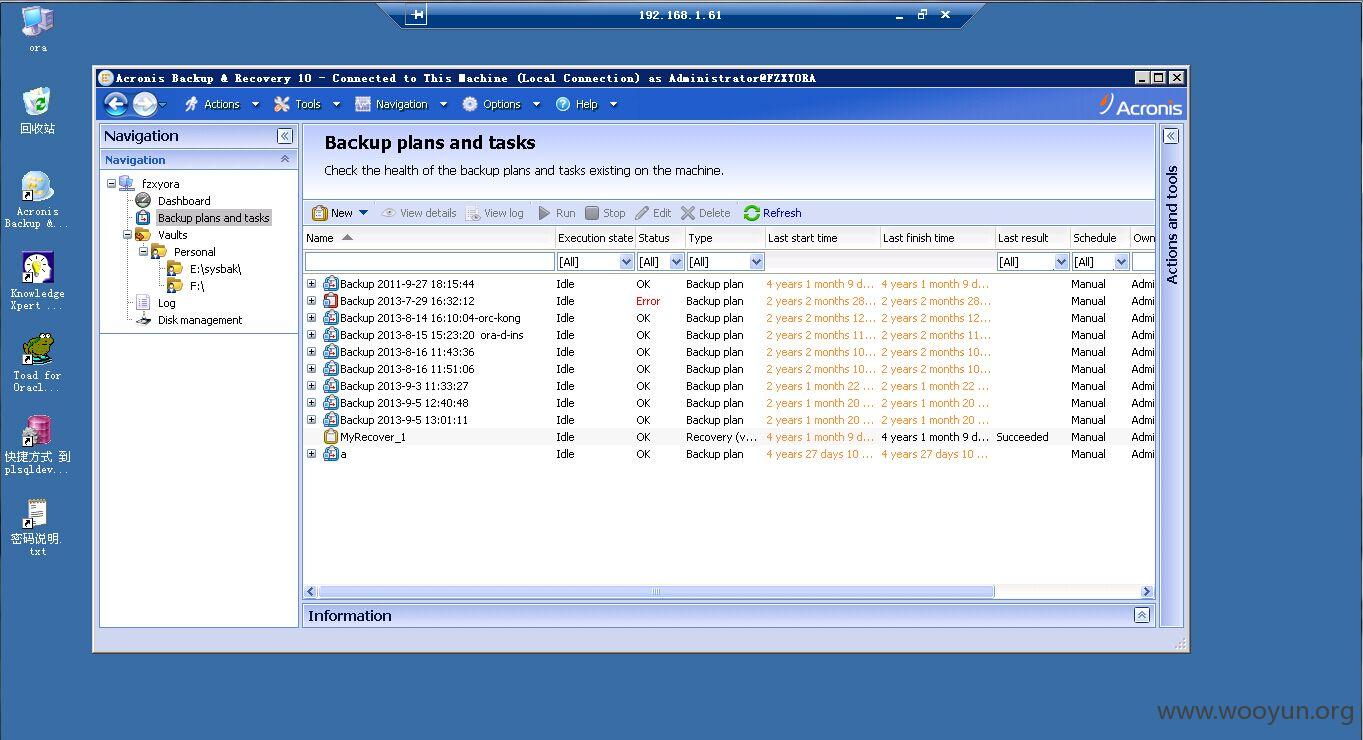
Task: Click the Forward navigation arrow
Action: tap(145, 104)
